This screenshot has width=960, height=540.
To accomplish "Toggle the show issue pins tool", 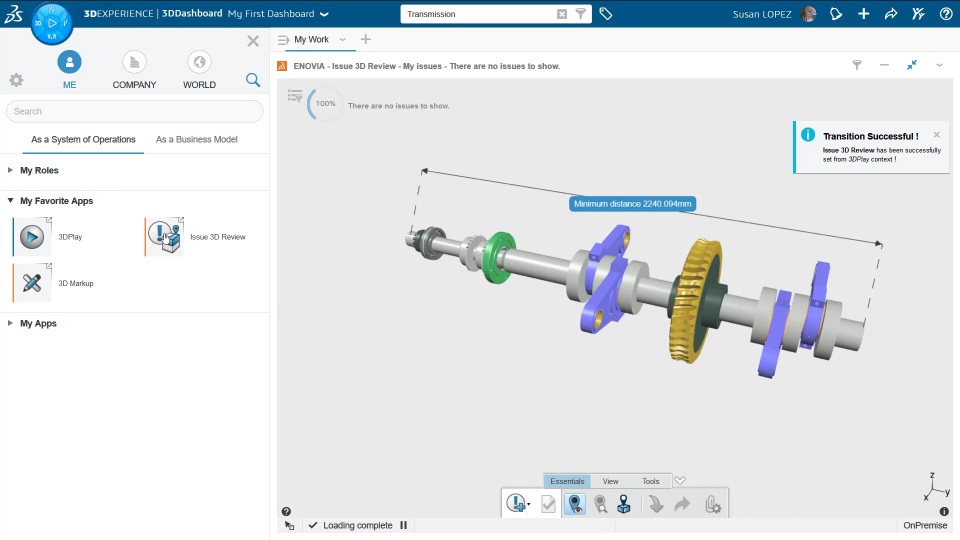I will [574, 504].
